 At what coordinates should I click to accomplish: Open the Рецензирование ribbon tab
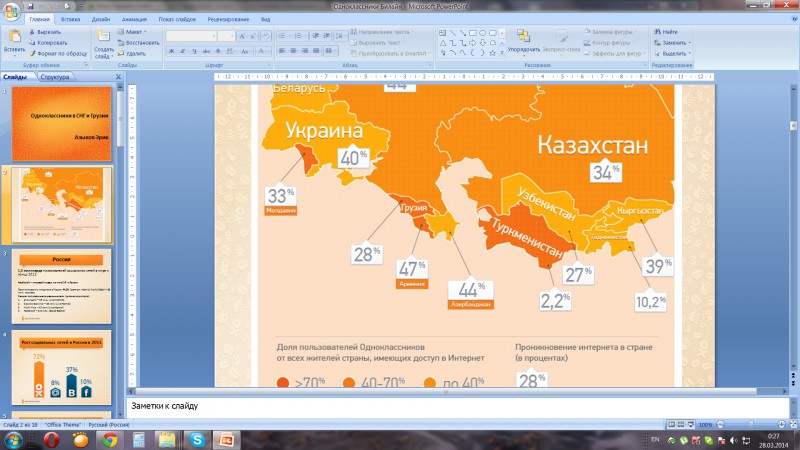click(x=228, y=19)
